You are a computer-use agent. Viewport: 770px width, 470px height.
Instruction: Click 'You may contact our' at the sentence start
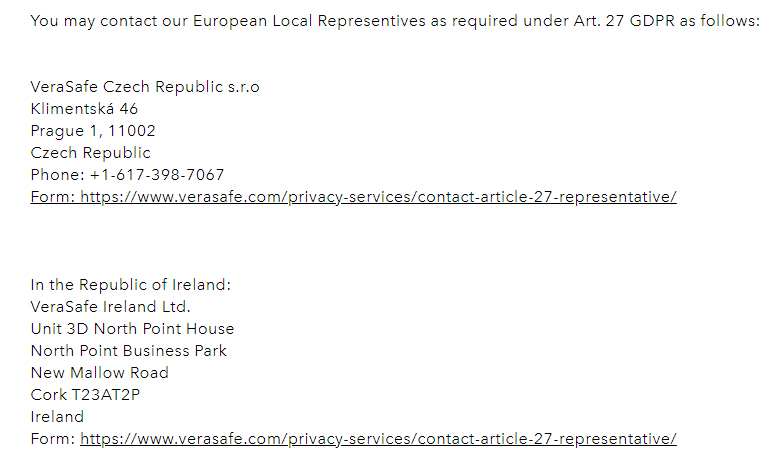(109, 21)
